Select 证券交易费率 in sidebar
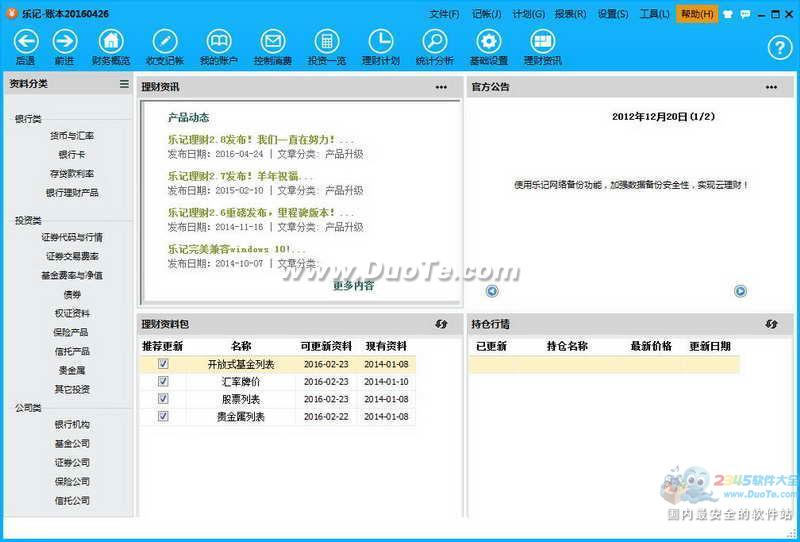 pos(72,256)
